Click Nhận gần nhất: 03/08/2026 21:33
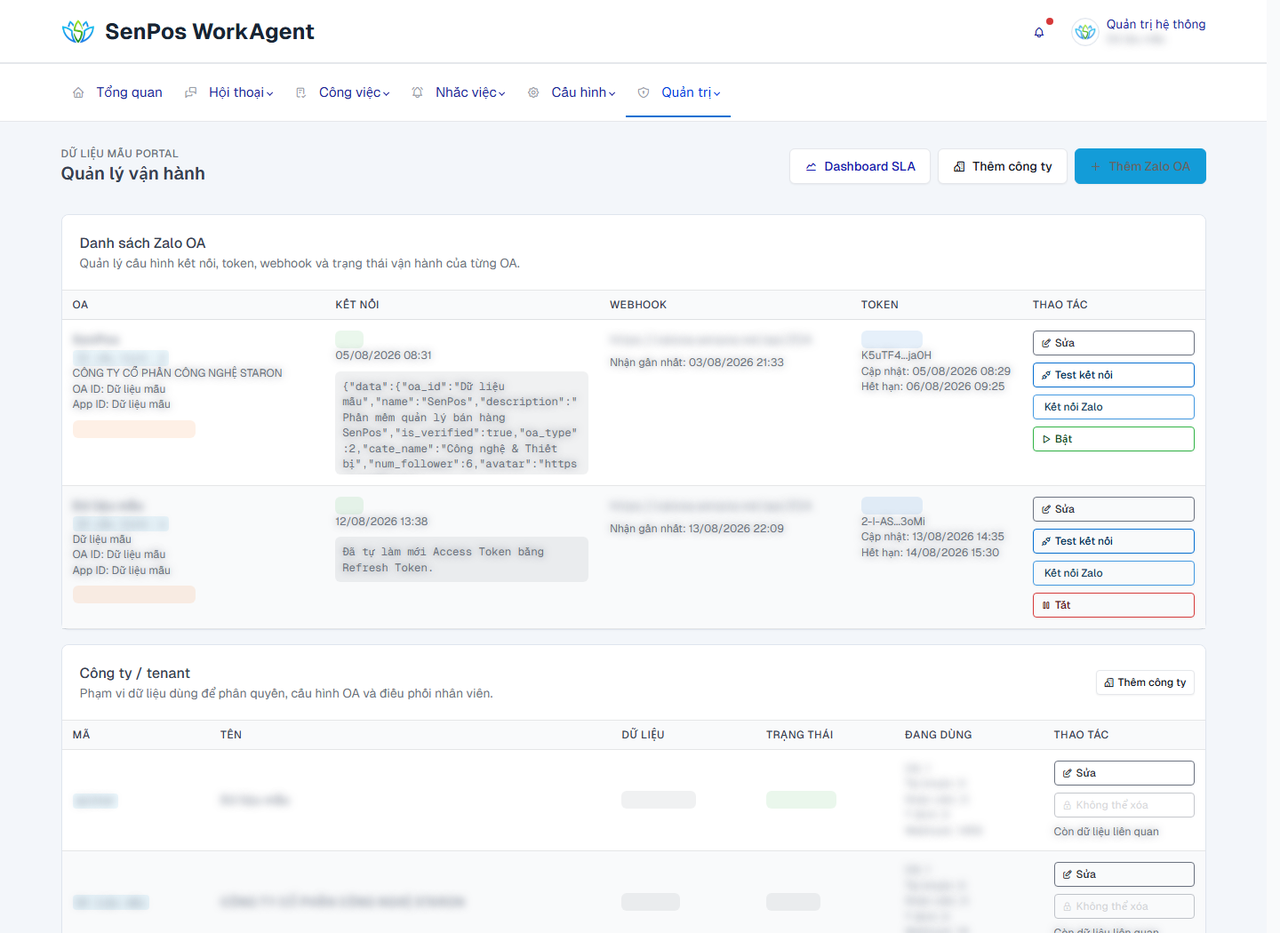1280x933 pixels. tap(697, 362)
